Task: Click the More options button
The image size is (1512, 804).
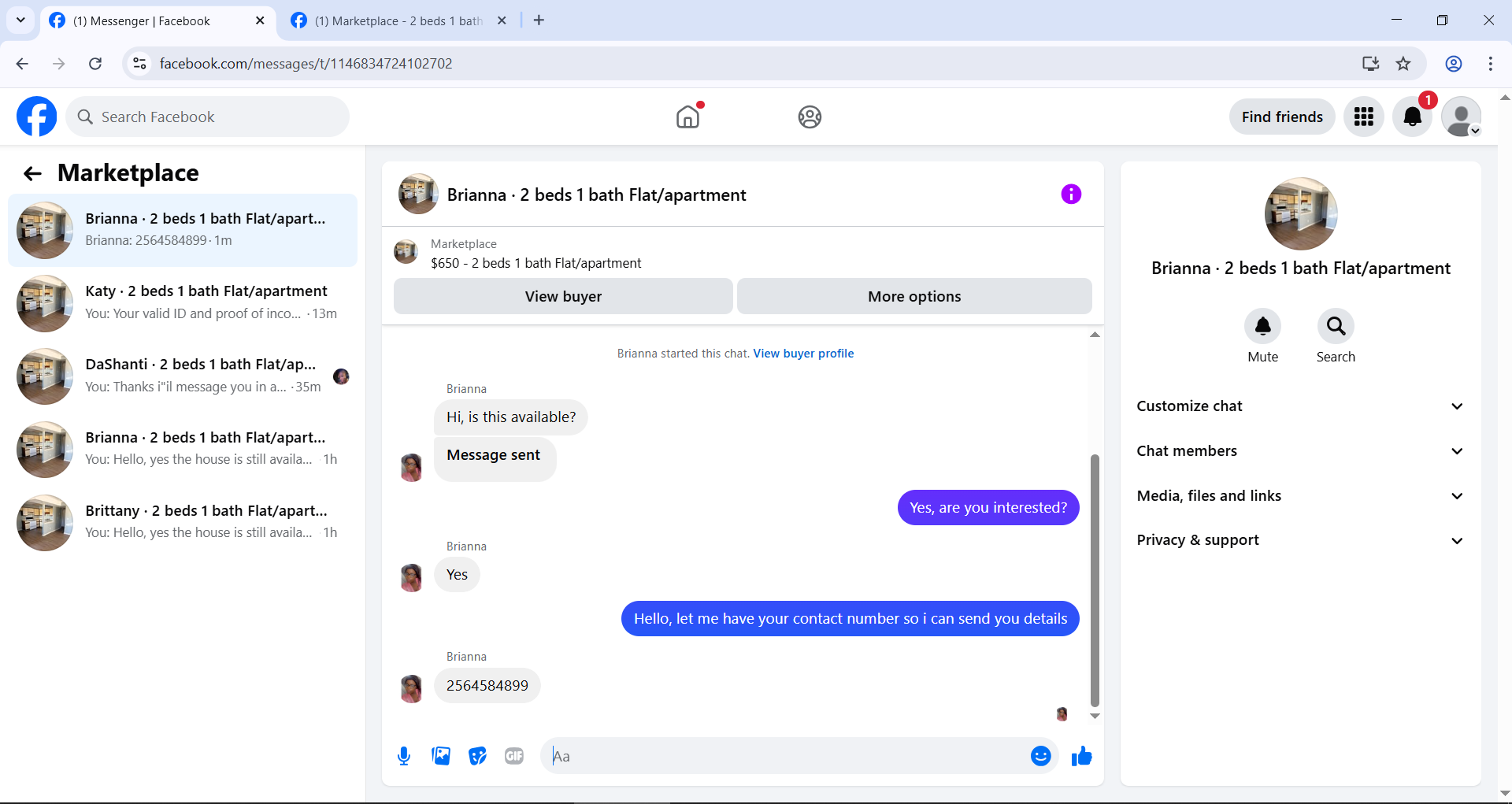Action: pyautogui.click(x=914, y=296)
